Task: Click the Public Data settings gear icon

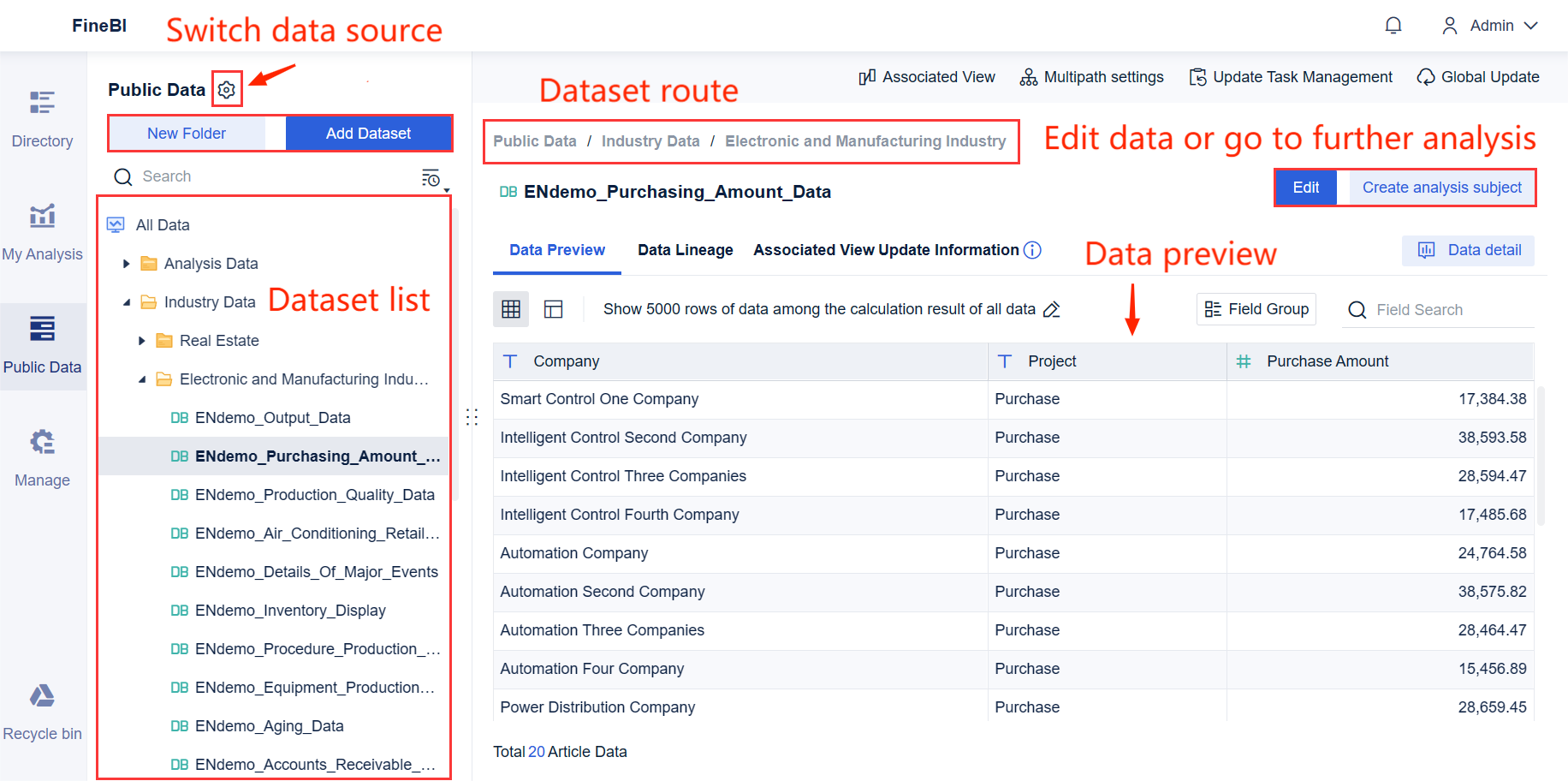Action: point(227,90)
